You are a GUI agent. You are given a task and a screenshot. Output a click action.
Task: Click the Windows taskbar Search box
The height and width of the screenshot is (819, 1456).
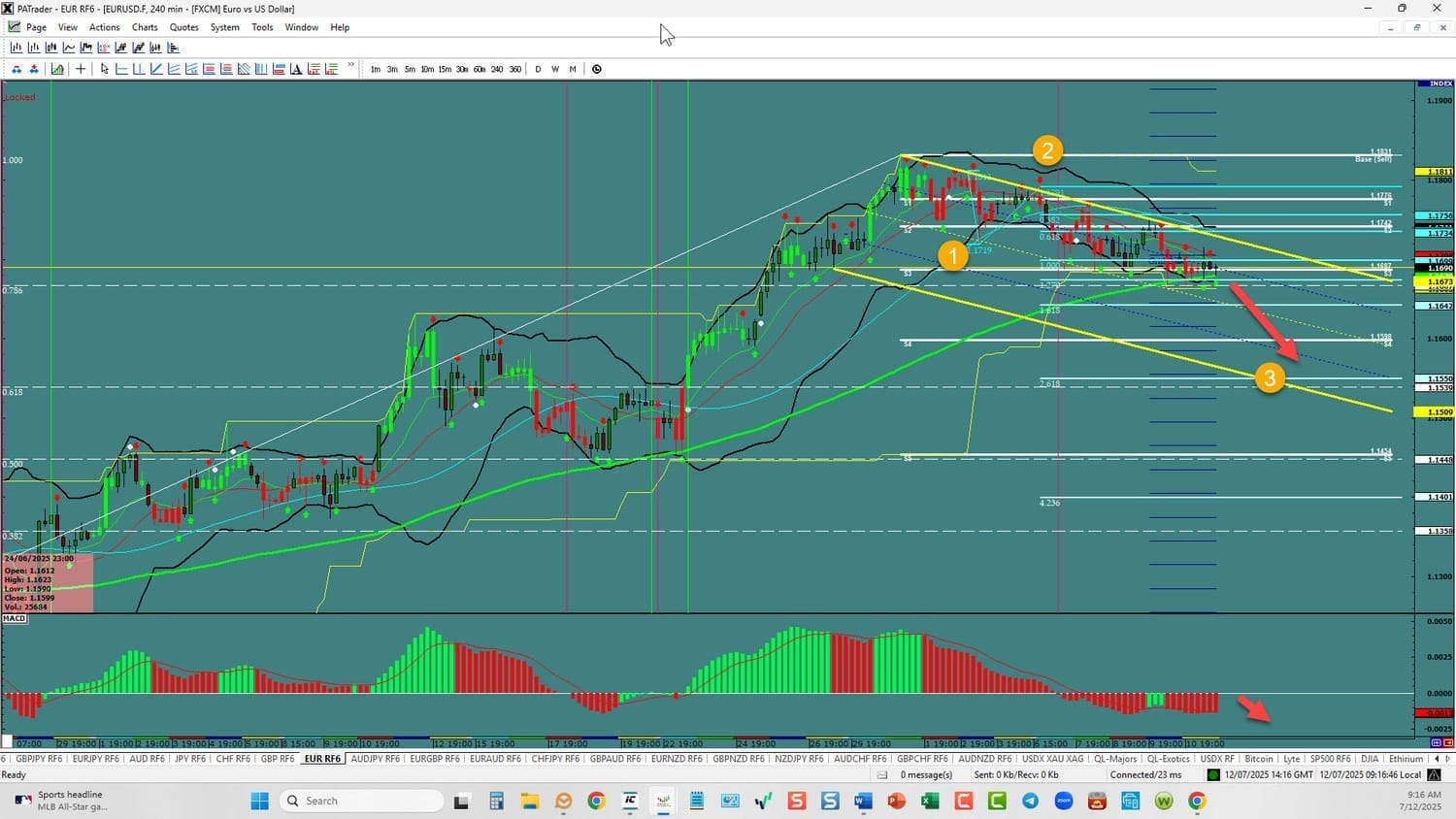tap(362, 801)
